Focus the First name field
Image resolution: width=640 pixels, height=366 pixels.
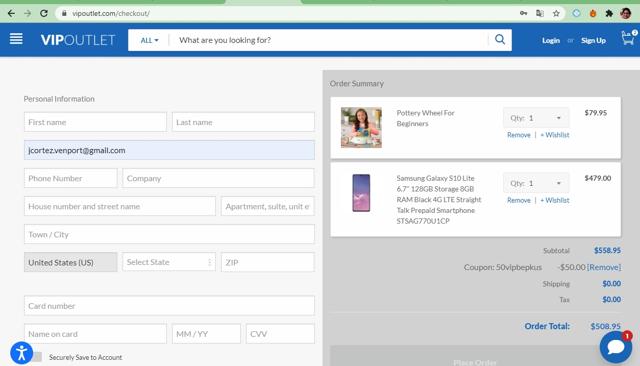click(x=95, y=122)
